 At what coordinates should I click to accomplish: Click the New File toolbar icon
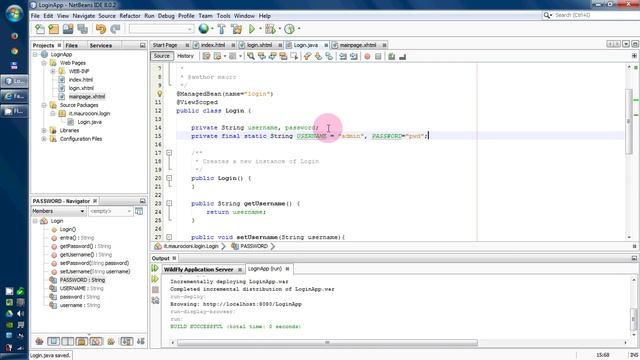click(x=40, y=29)
